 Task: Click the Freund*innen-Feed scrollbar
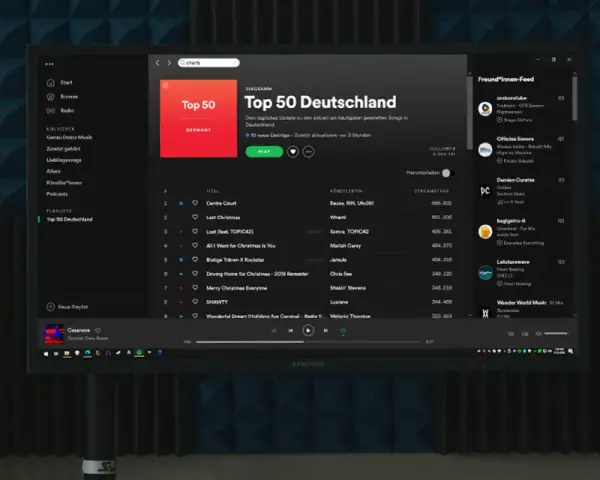pyautogui.click(x=574, y=98)
